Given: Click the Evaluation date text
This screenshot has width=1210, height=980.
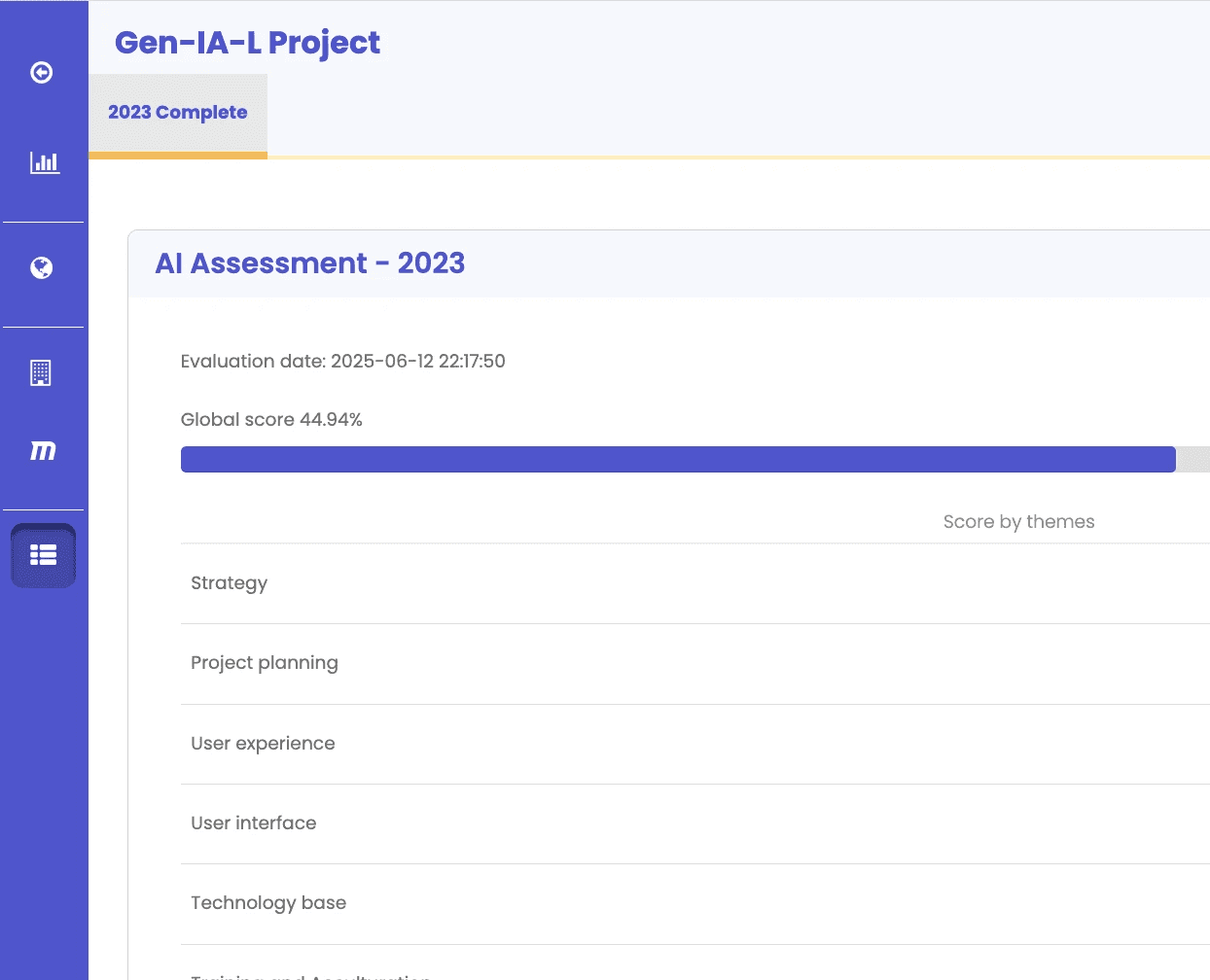Looking at the screenshot, I should pos(343,362).
